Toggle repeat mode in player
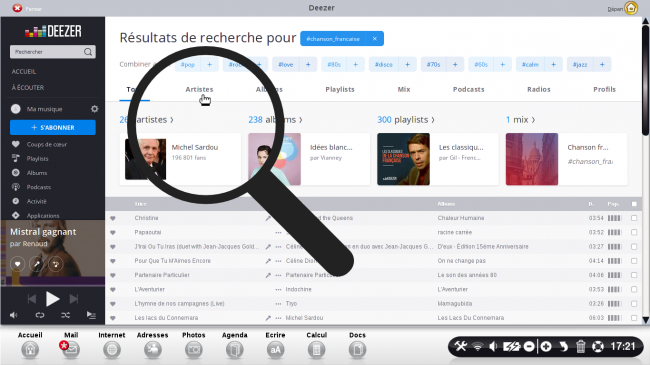Screen dimensions: 650x365 coord(40,315)
